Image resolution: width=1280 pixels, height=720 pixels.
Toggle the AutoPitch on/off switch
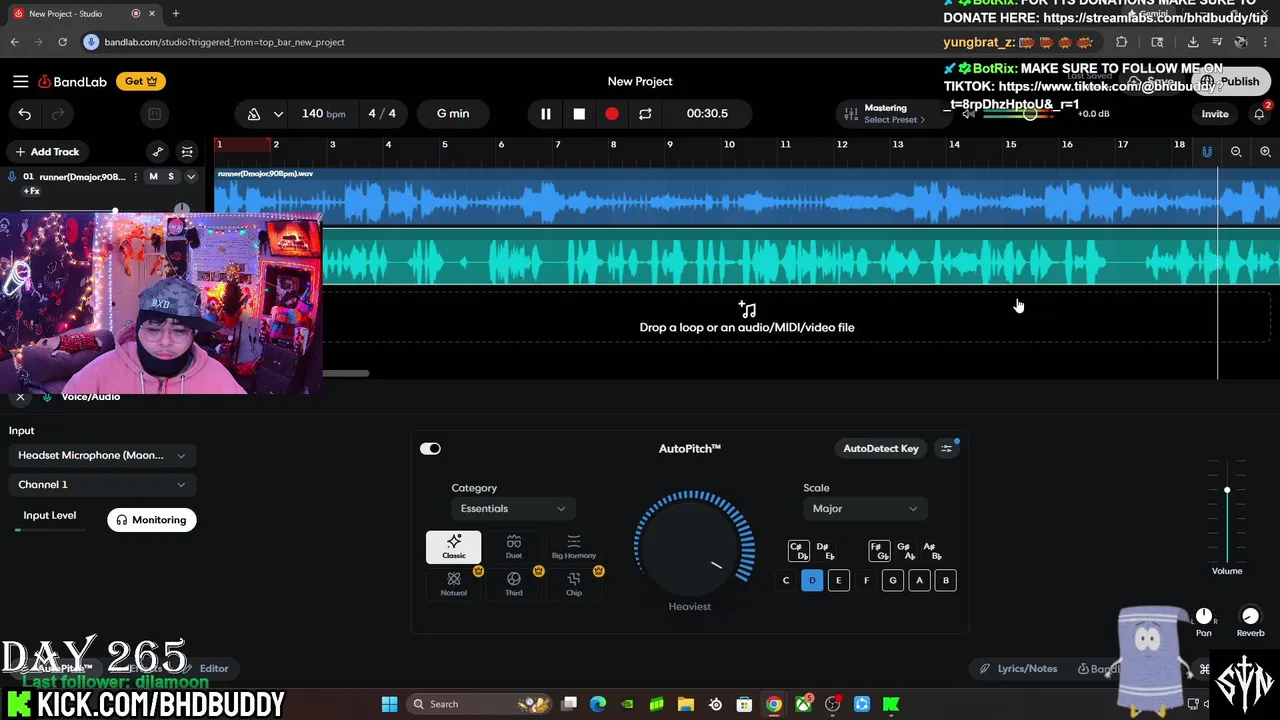[x=431, y=449]
